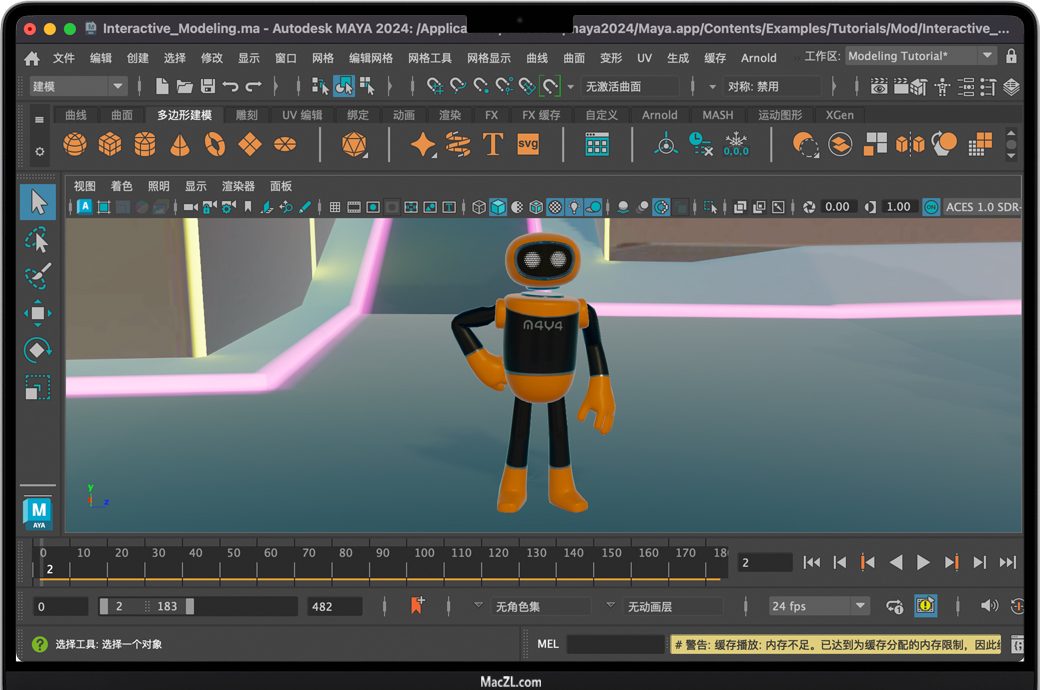The height and width of the screenshot is (690, 1040).
Task: Create a polygon sphere from the shelf
Action: click(75, 145)
